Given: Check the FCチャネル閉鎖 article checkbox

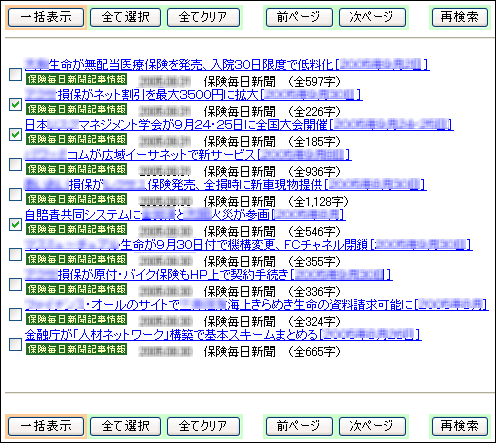Looking at the screenshot, I should click(15, 254).
